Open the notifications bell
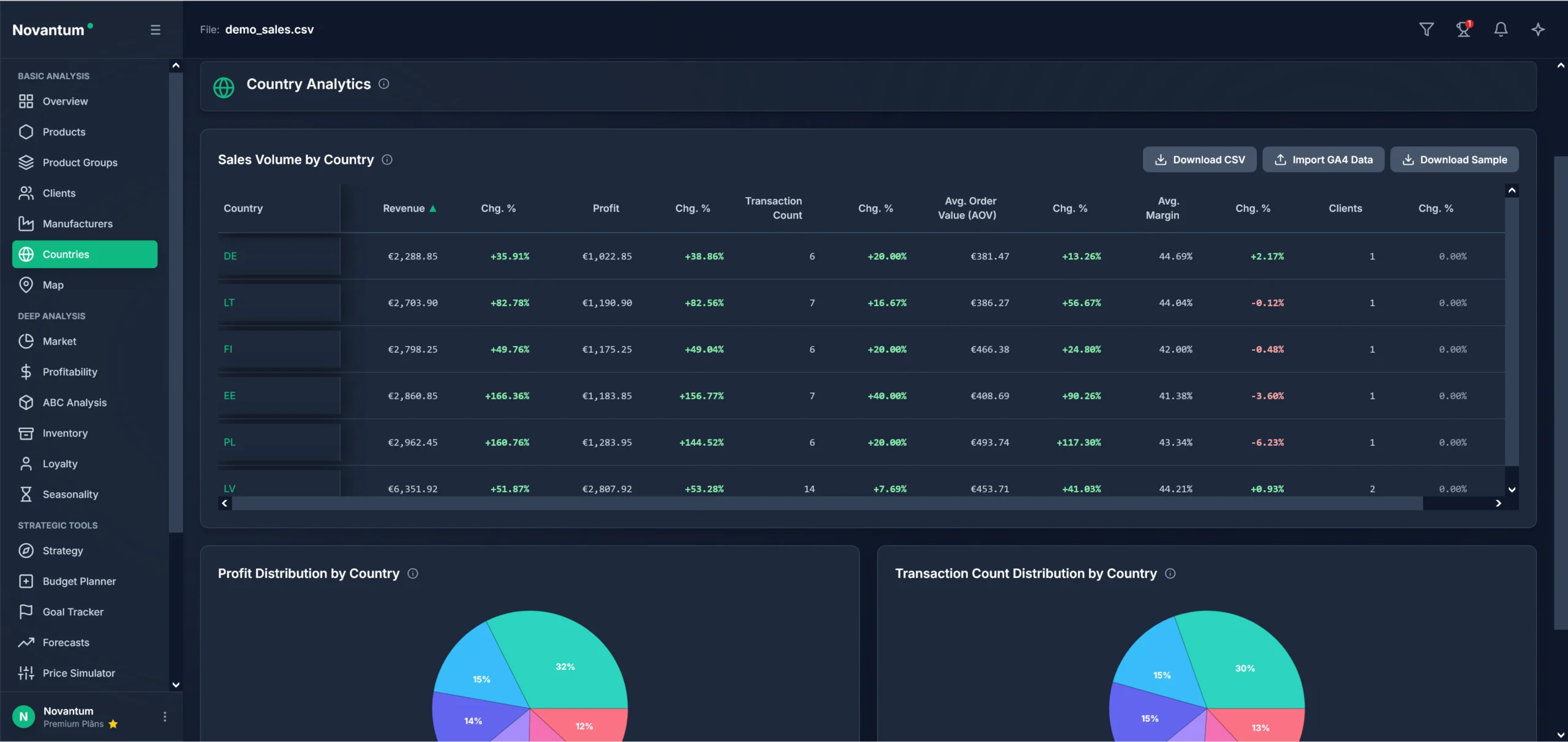 click(1501, 29)
